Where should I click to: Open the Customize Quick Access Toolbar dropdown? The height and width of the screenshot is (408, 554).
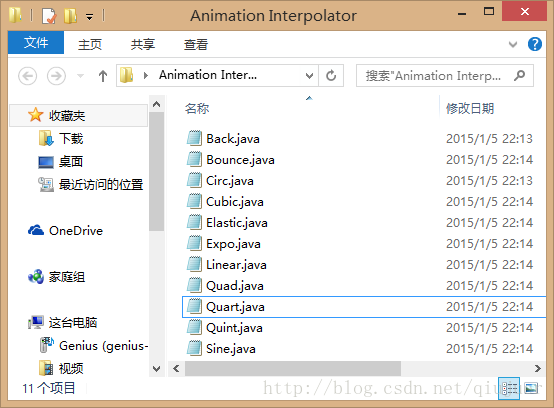pyautogui.click(x=90, y=17)
